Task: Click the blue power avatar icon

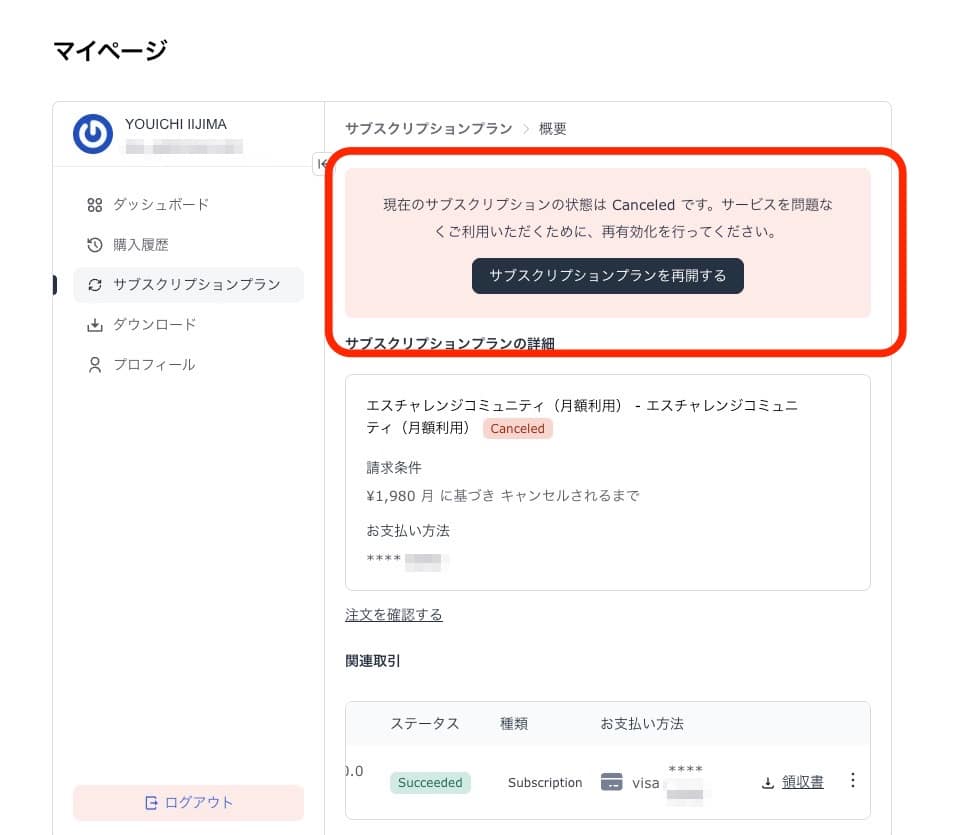Action: click(x=93, y=134)
